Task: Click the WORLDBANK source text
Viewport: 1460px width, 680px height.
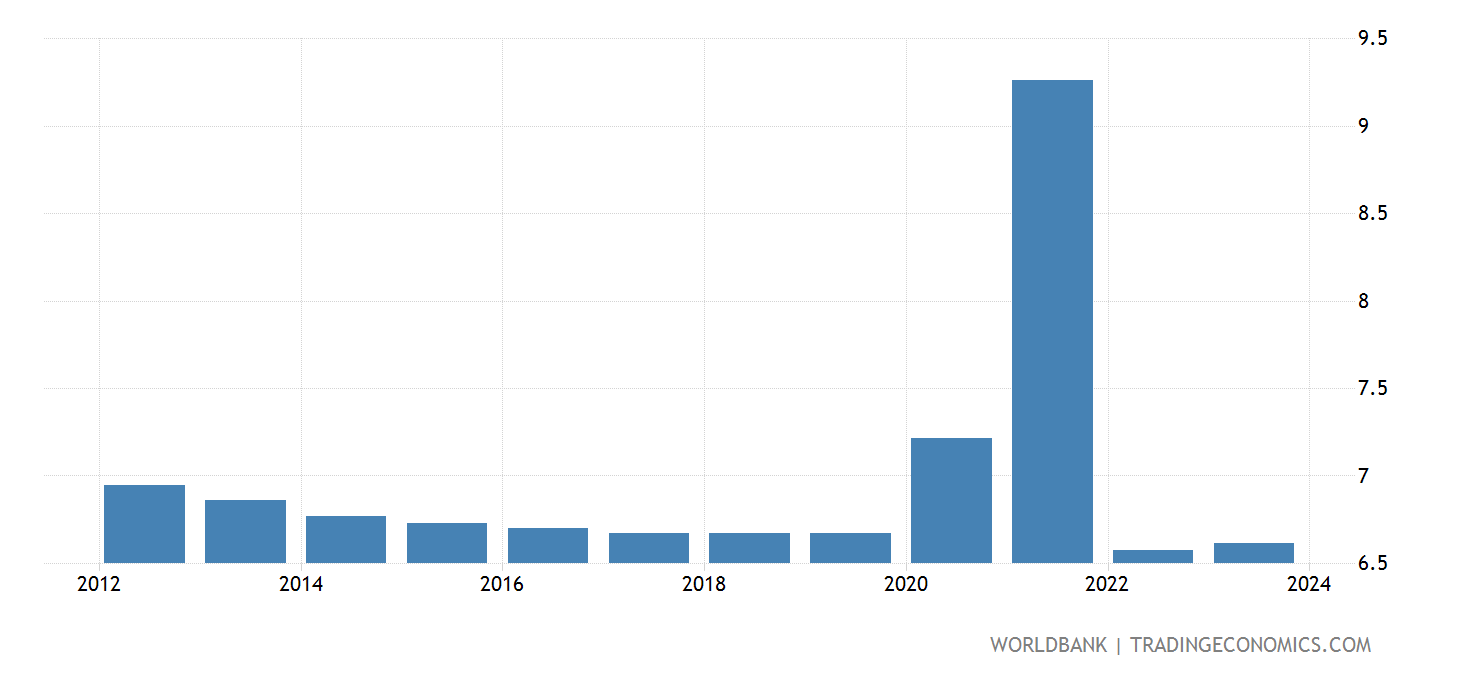Action: click(1048, 645)
